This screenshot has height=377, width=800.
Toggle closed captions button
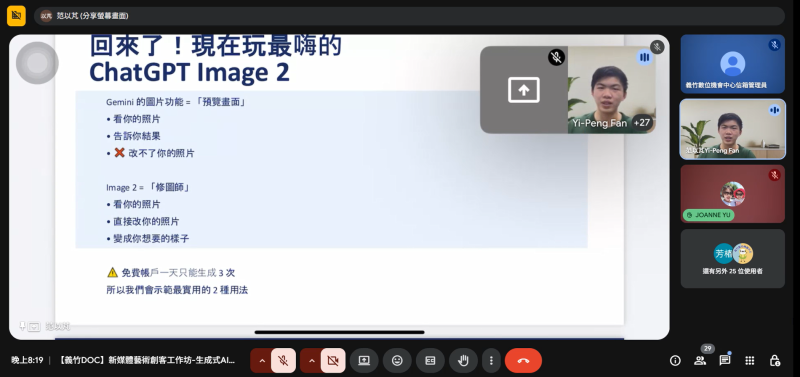[x=430, y=361]
